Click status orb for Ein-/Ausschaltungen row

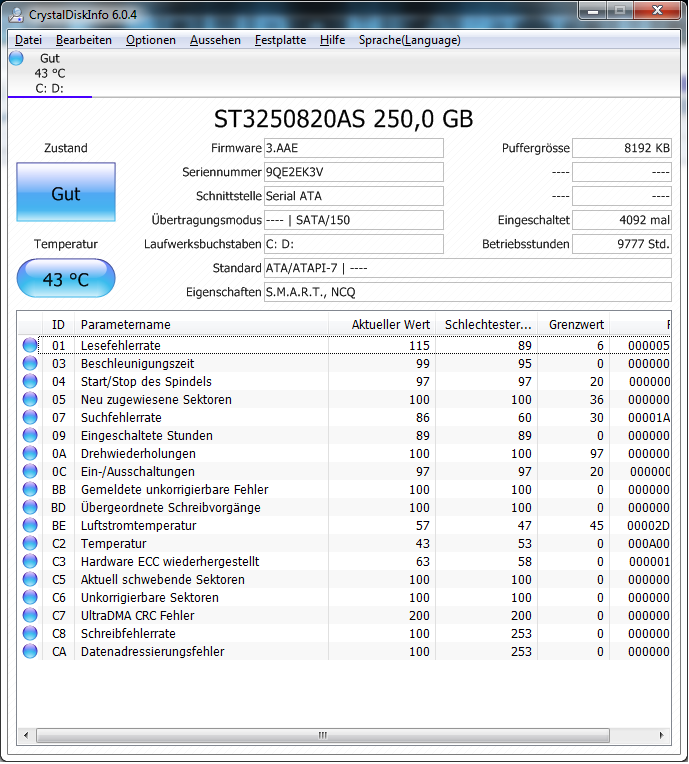coord(30,471)
